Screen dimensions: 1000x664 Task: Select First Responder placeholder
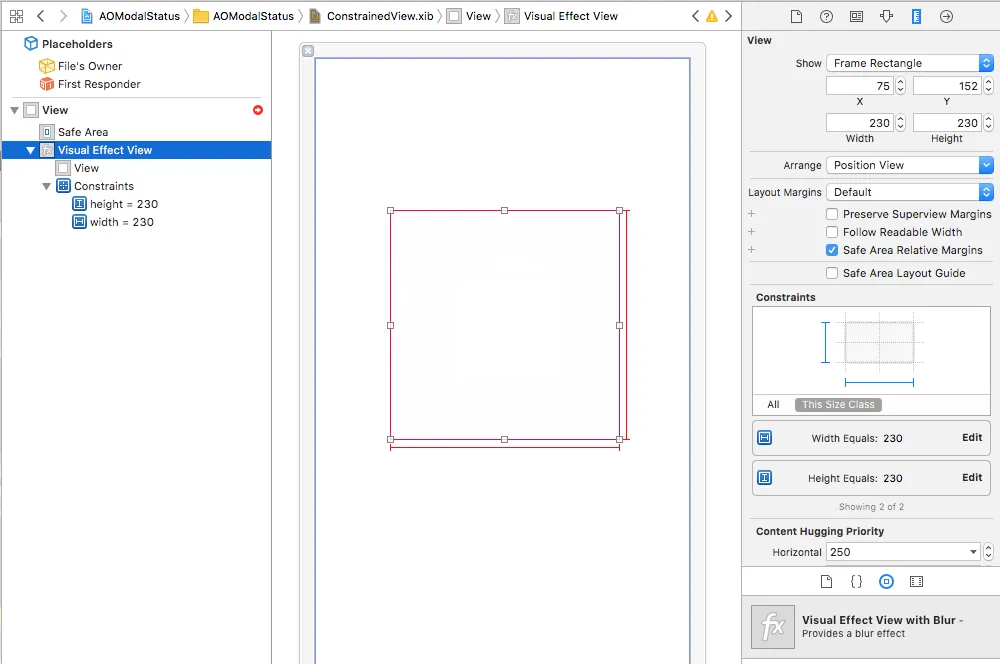click(x=89, y=84)
